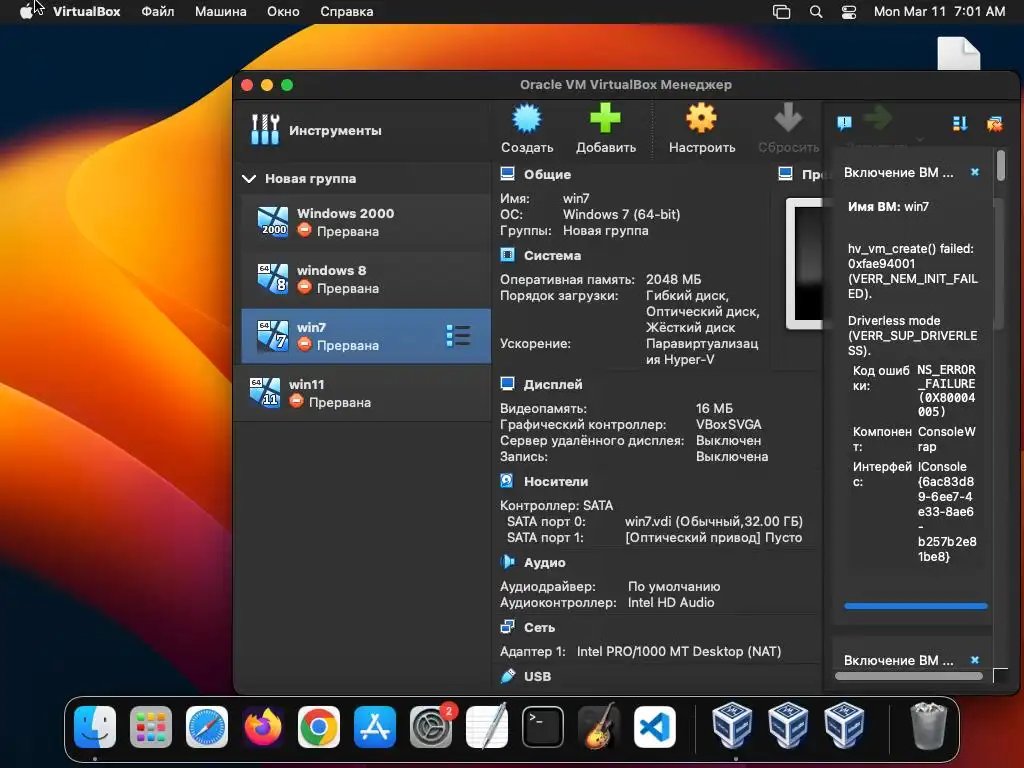Collapse the Новая группа group chevron
1024x768 pixels.
coord(249,178)
